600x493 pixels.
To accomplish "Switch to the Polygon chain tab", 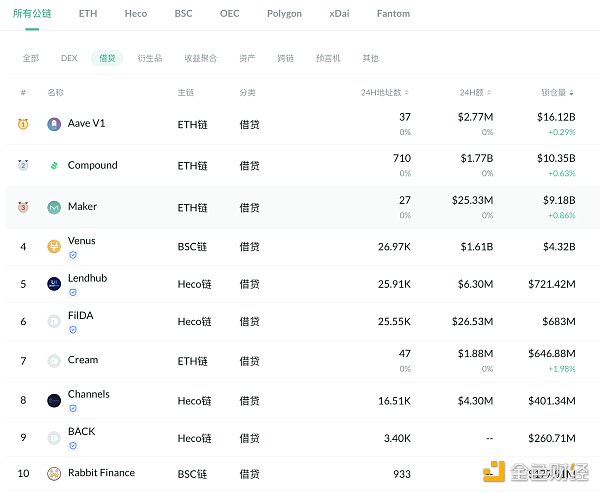I will pos(284,14).
